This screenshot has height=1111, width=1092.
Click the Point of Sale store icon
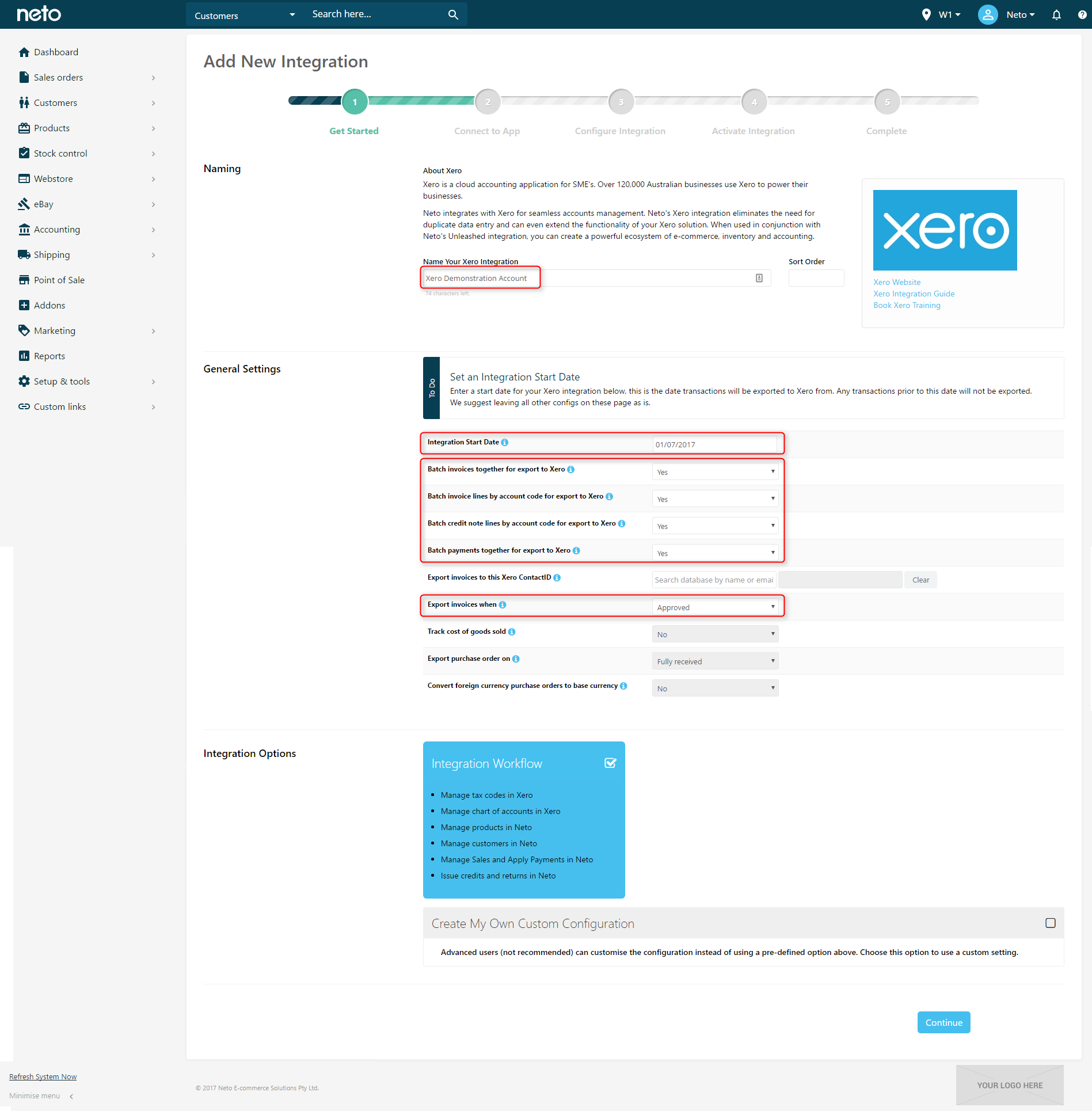pos(24,280)
